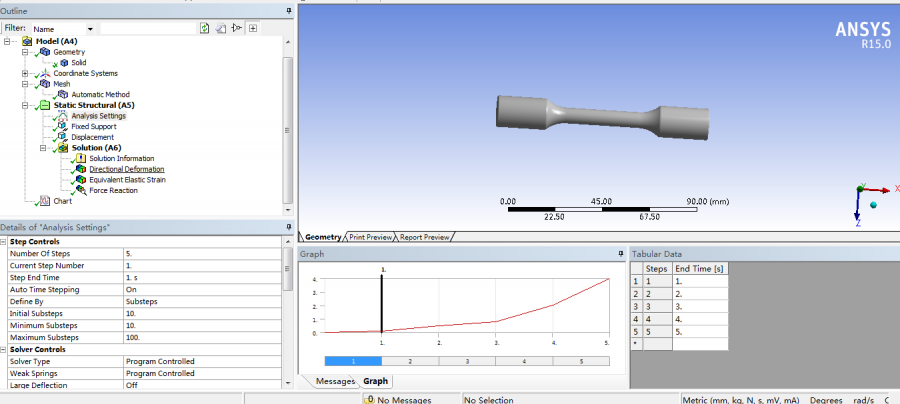Screen dimensions: 900x404
Task: Switch to the Messages tab
Action: (x=335, y=381)
